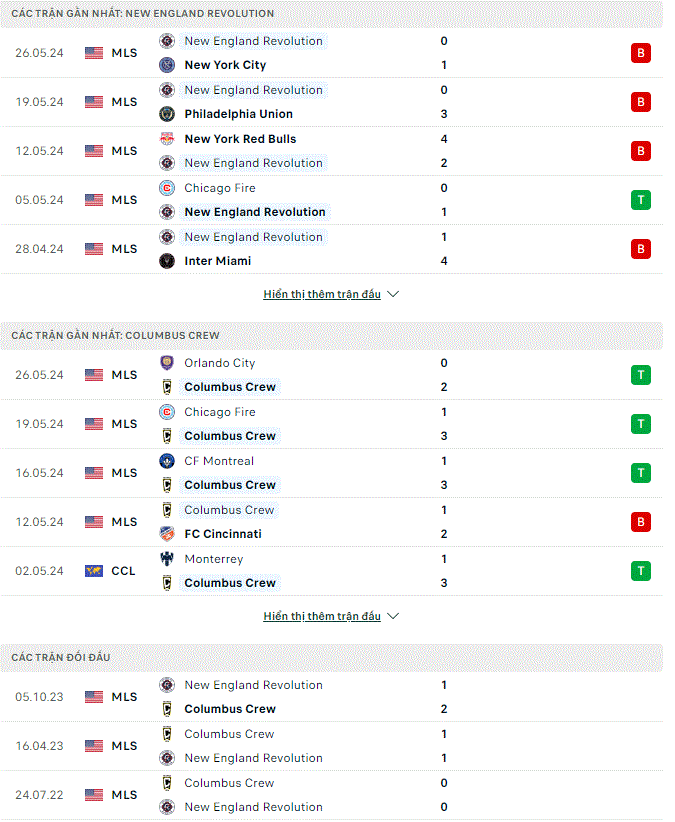The image size is (675, 822).
Task: Click 'Hiển thị thêm trận đấu' under Columbus Crew matches
Action: point(322,616)
